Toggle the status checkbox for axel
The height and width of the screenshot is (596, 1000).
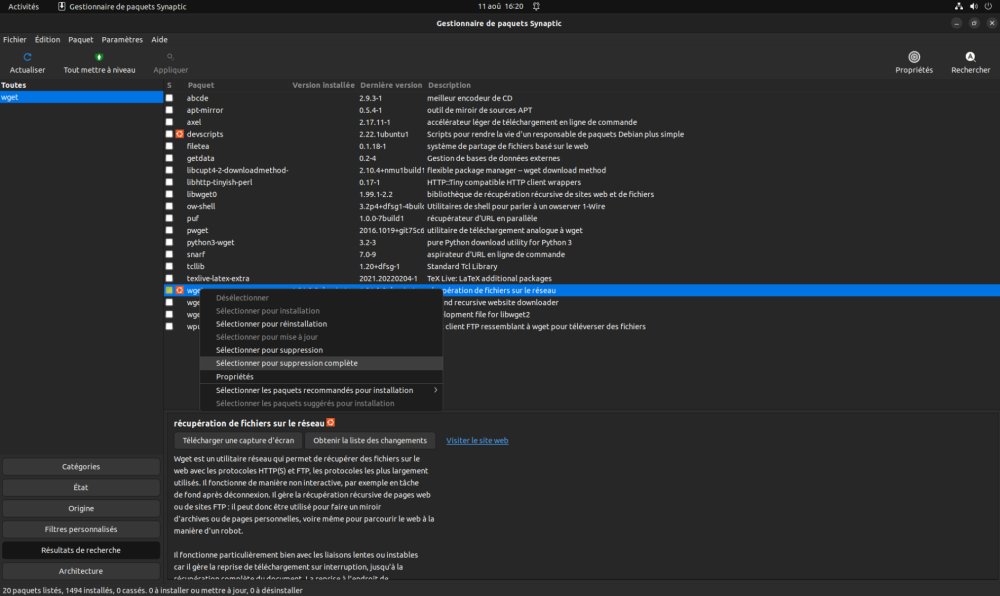(x=169, y=122)
